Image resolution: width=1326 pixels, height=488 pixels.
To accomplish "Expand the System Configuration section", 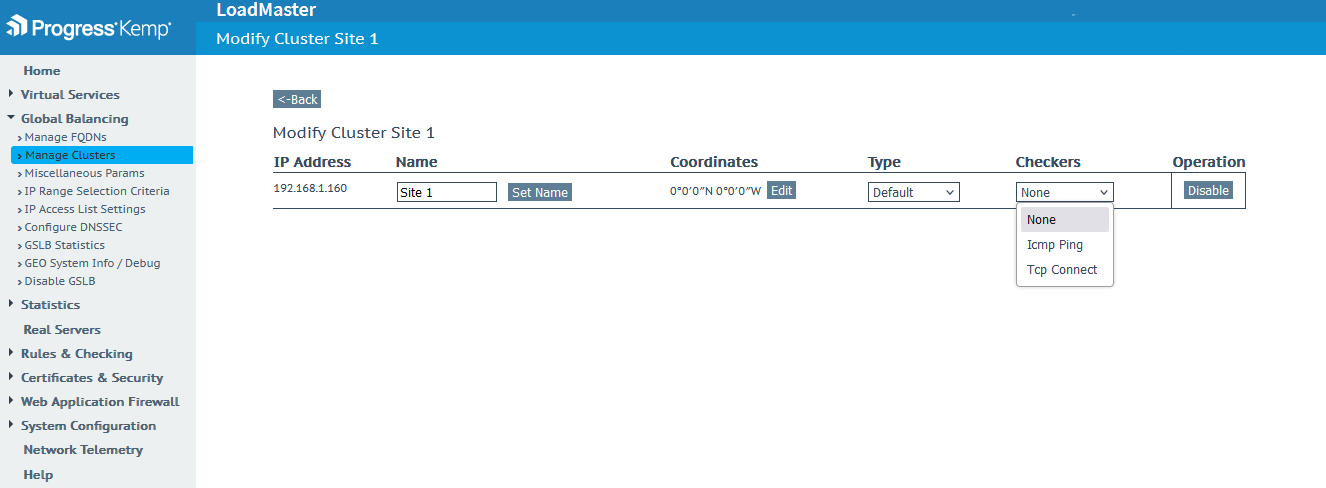I will pos(88,426).
